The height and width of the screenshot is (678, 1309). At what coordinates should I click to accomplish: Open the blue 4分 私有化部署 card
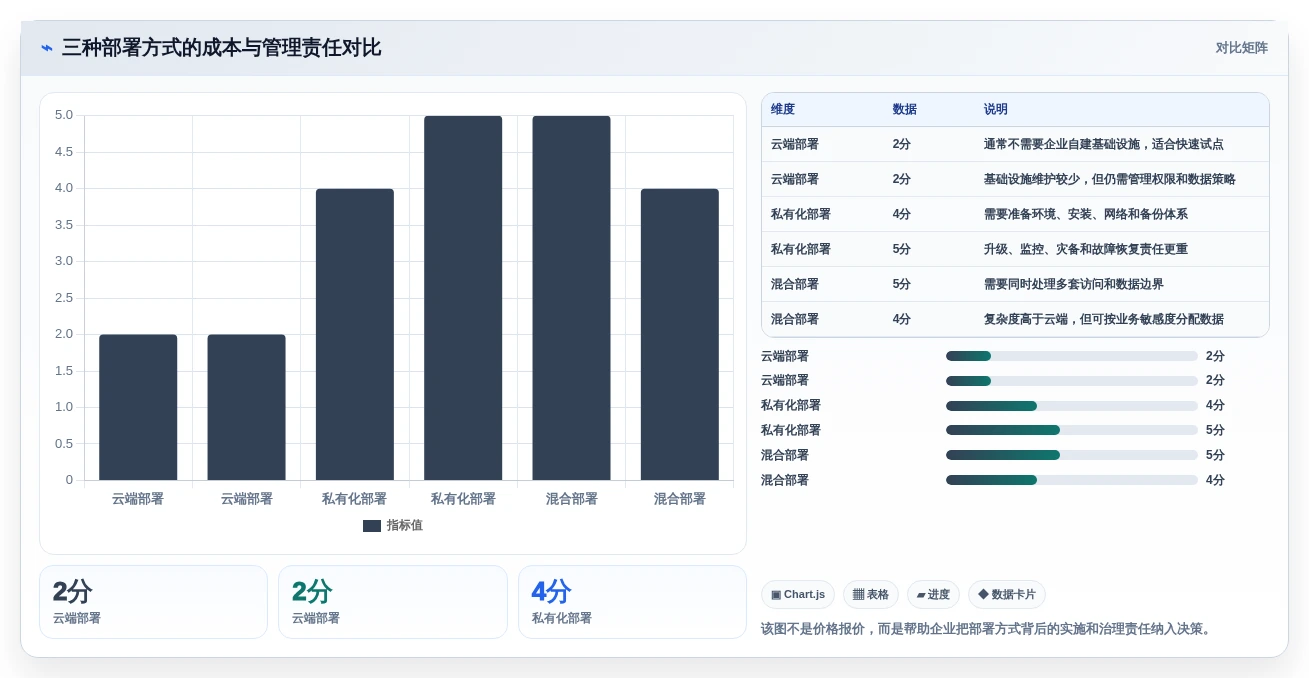pos(632,602)
